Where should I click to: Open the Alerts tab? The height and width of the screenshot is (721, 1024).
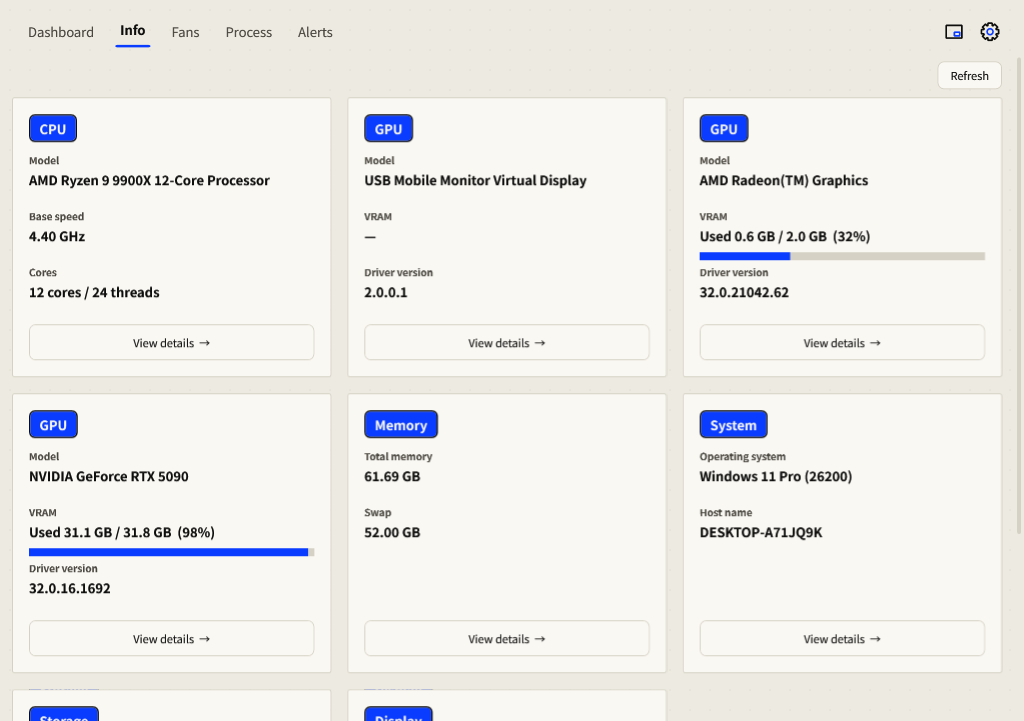[x=315, y=32]
